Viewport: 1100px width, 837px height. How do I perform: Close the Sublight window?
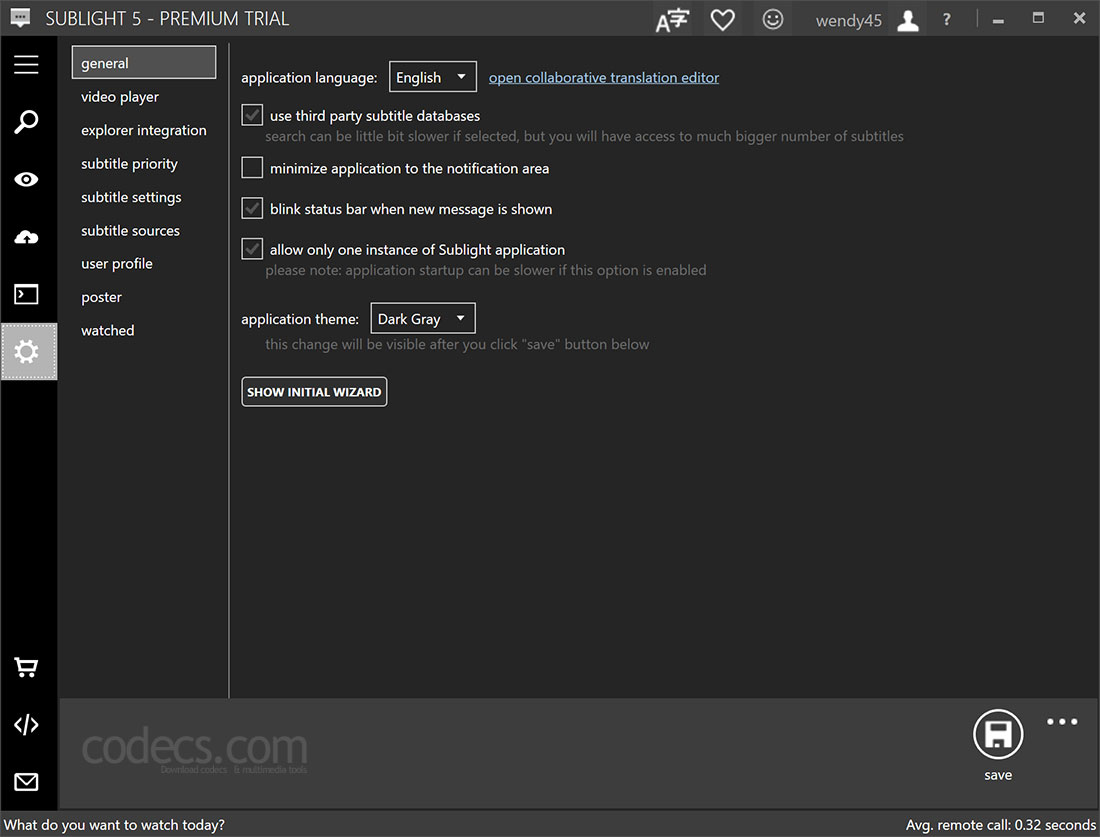(x=1079, y=18)
